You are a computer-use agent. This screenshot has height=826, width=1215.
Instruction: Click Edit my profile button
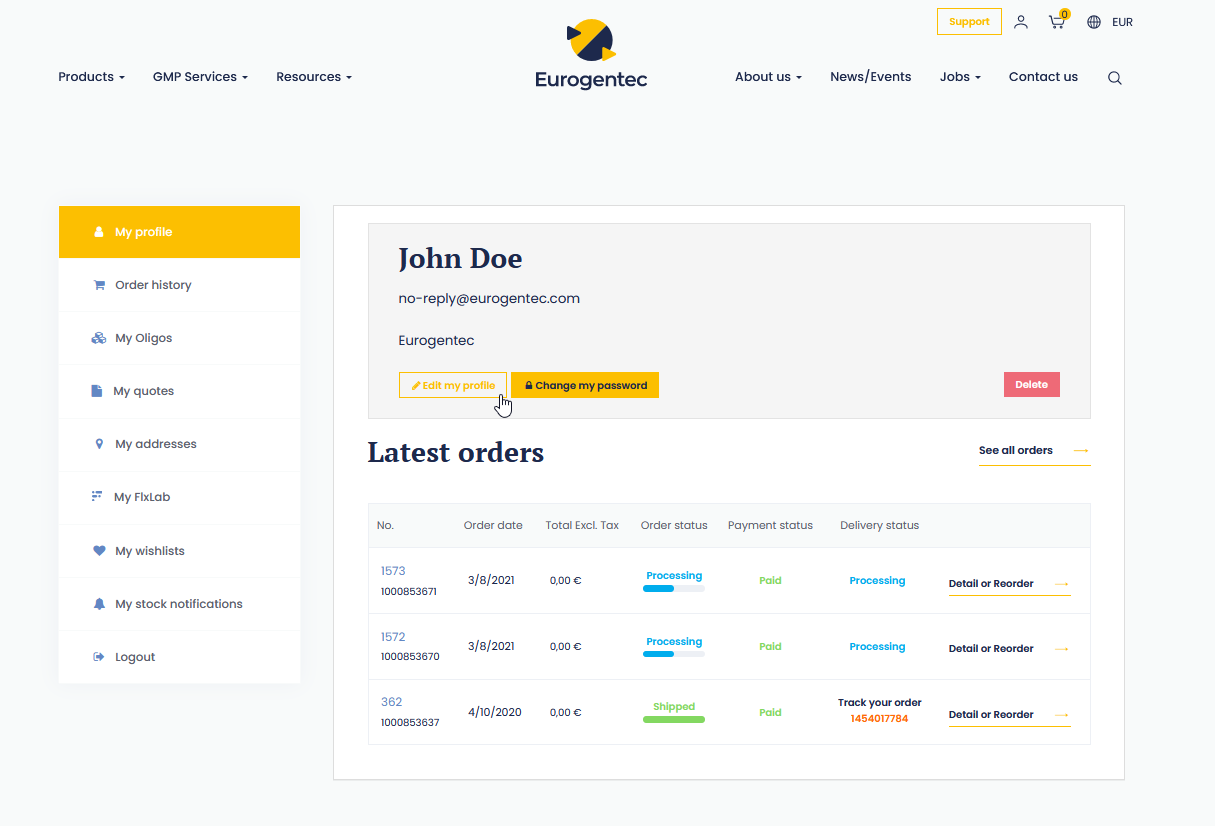tap(453, 385)
